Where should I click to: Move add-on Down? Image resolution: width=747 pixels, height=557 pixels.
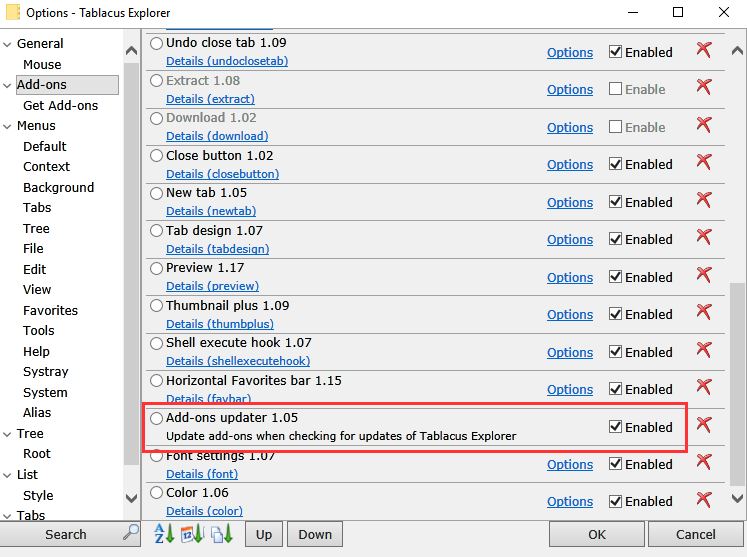pyautogui.click(x=315, y=534)
